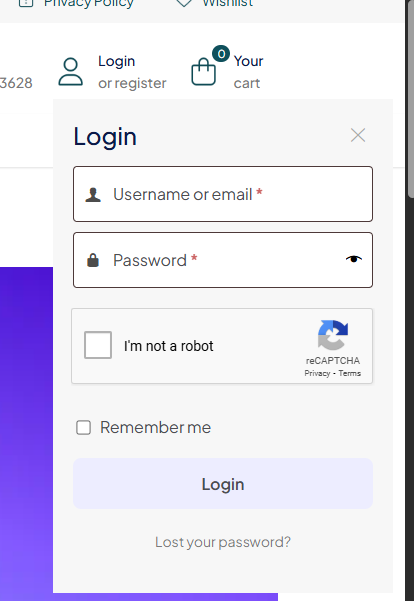Click the padlock icon in password field

pos(93,260)
